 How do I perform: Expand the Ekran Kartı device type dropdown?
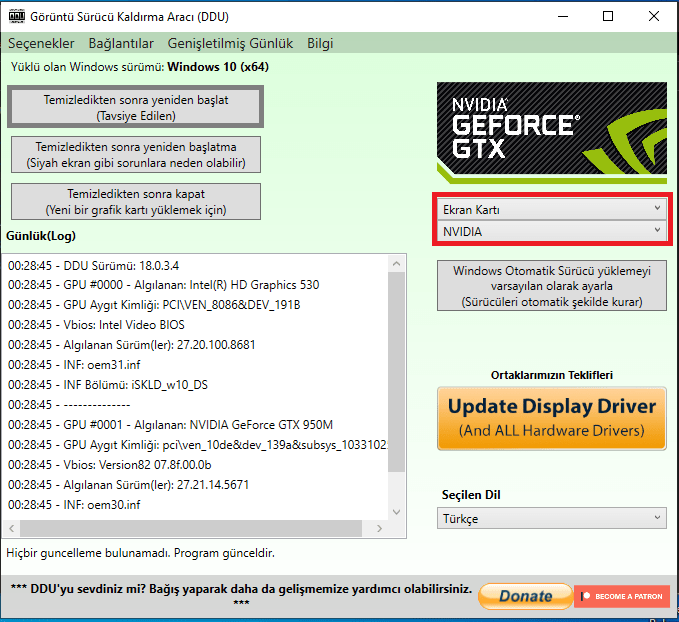pos(552,210)
